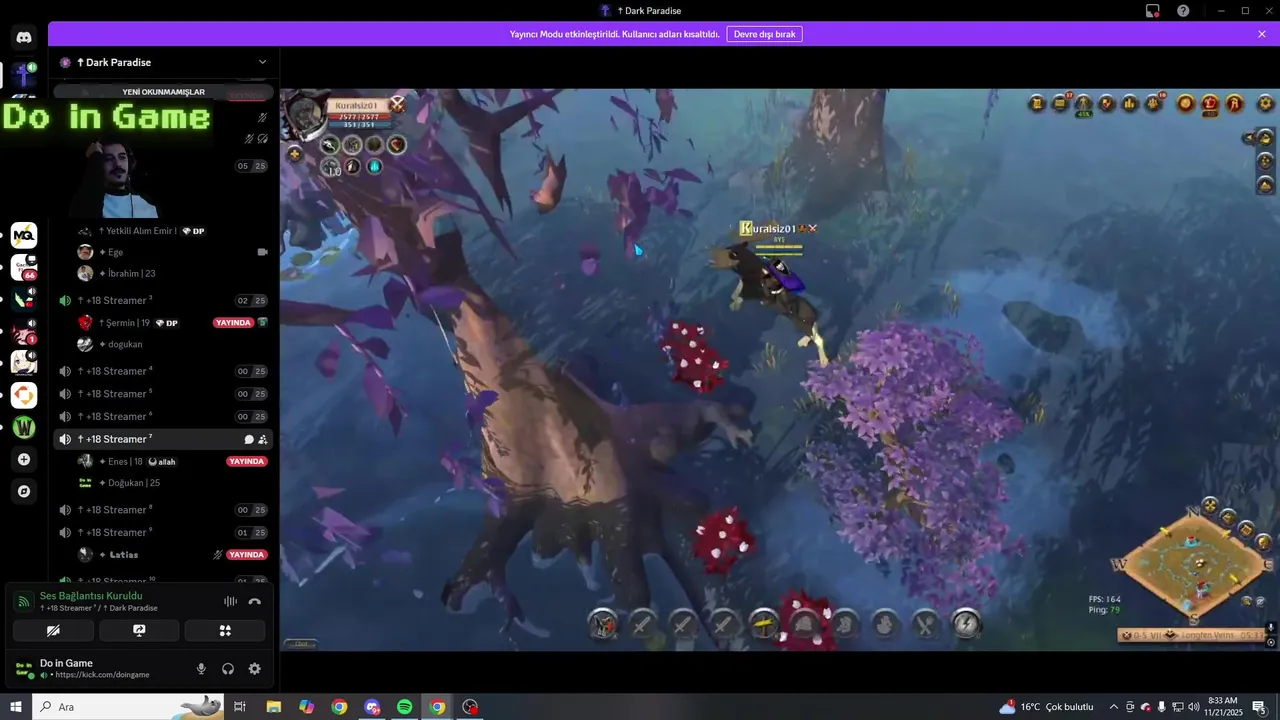The image size is (1280, 720).
Task: Click YAYINDA badge next to Latias
Action: [x=246, y=555]
